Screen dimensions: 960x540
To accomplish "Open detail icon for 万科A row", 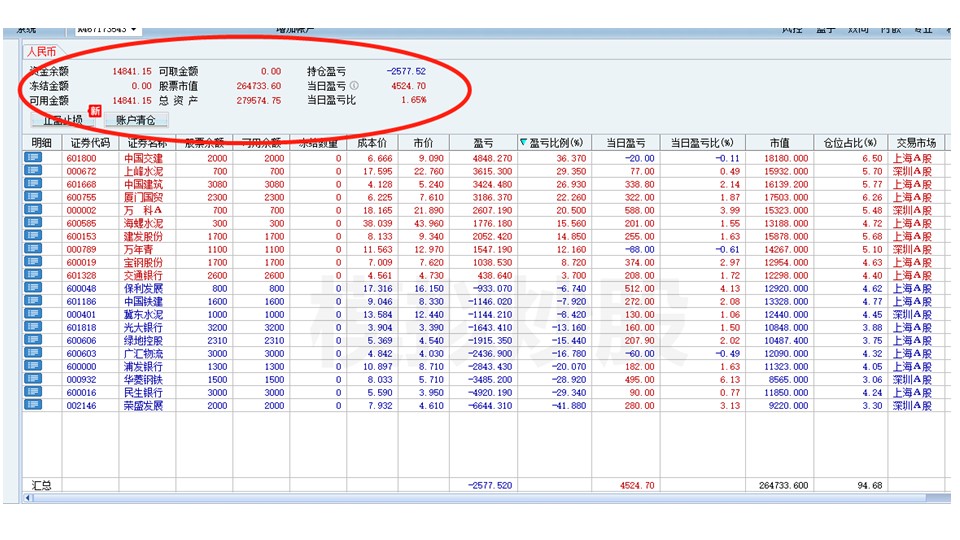I will (33, 210).
